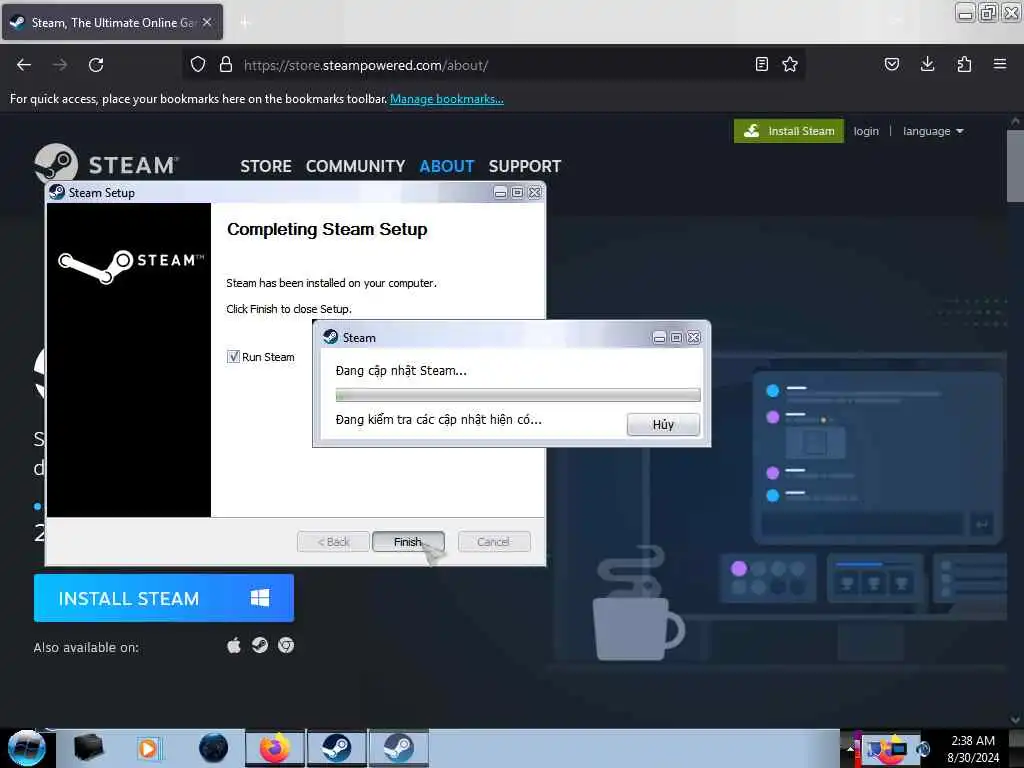Screen dimensions: 1024x768
Task: Go back with the browser back arrow
Action: (24, 65)
